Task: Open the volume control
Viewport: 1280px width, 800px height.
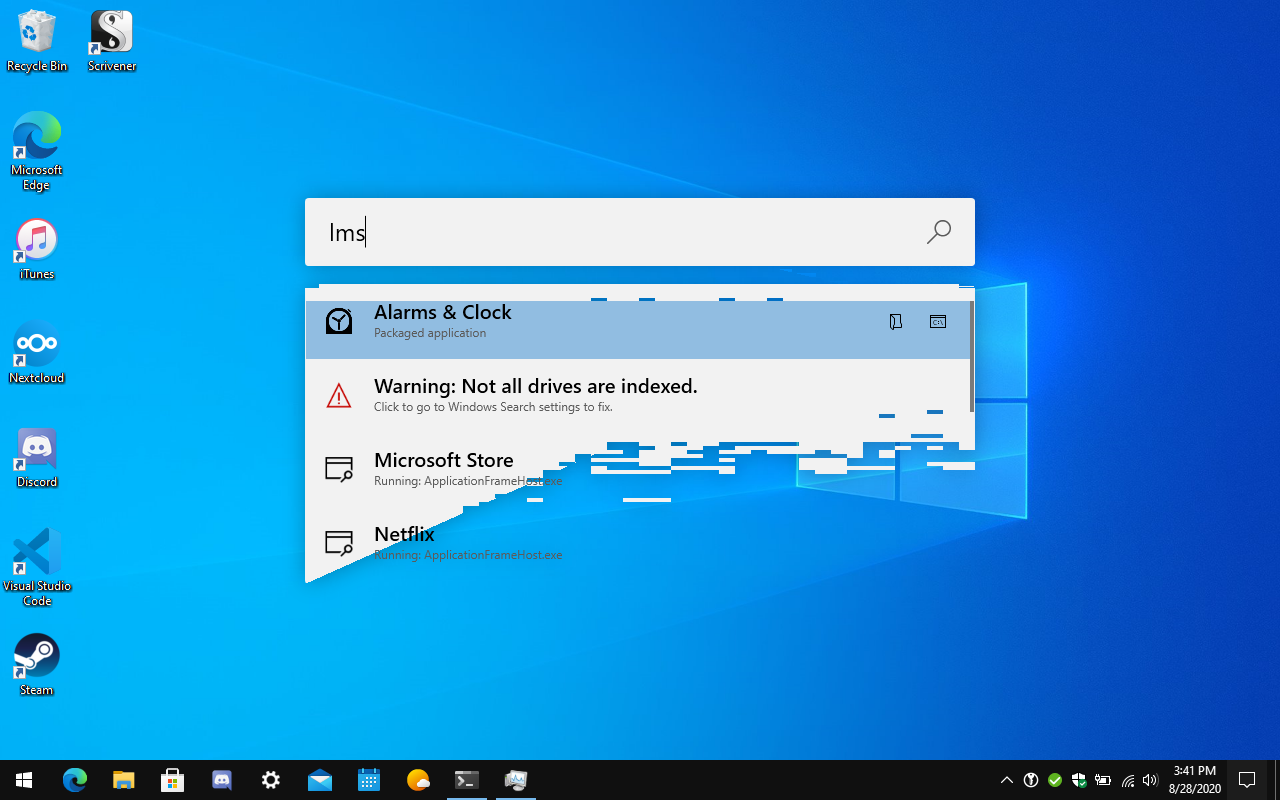Action: pyautogui.click(x=1150, y=780)
